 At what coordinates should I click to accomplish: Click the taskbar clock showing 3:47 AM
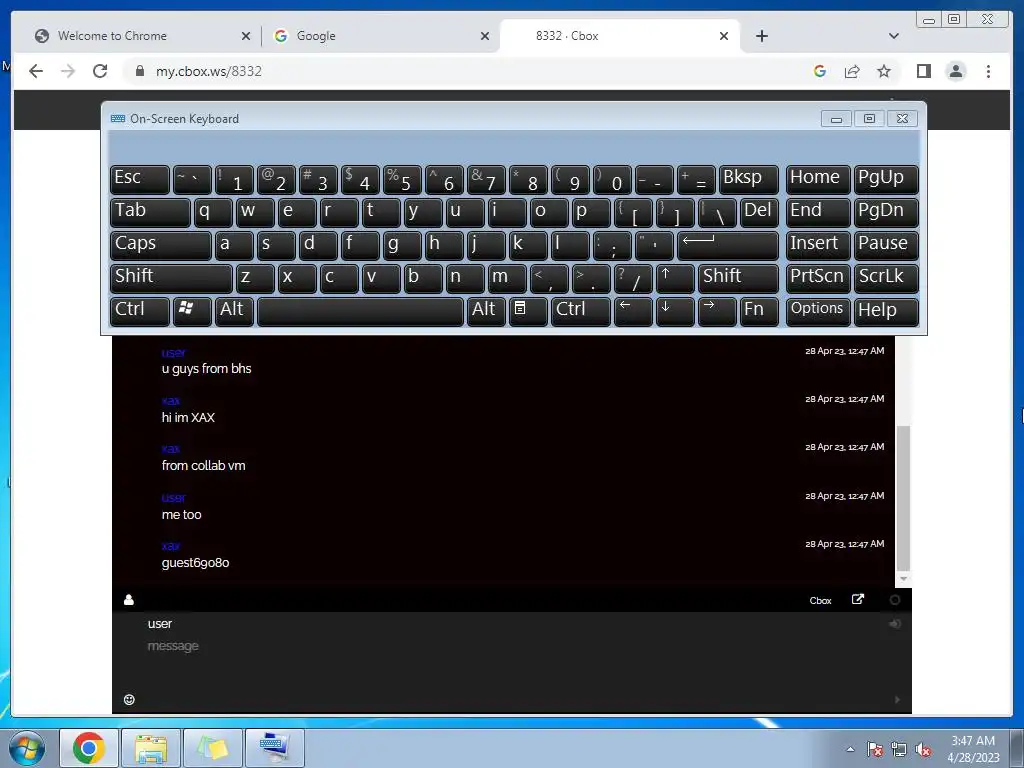click(x=973, y=749)
